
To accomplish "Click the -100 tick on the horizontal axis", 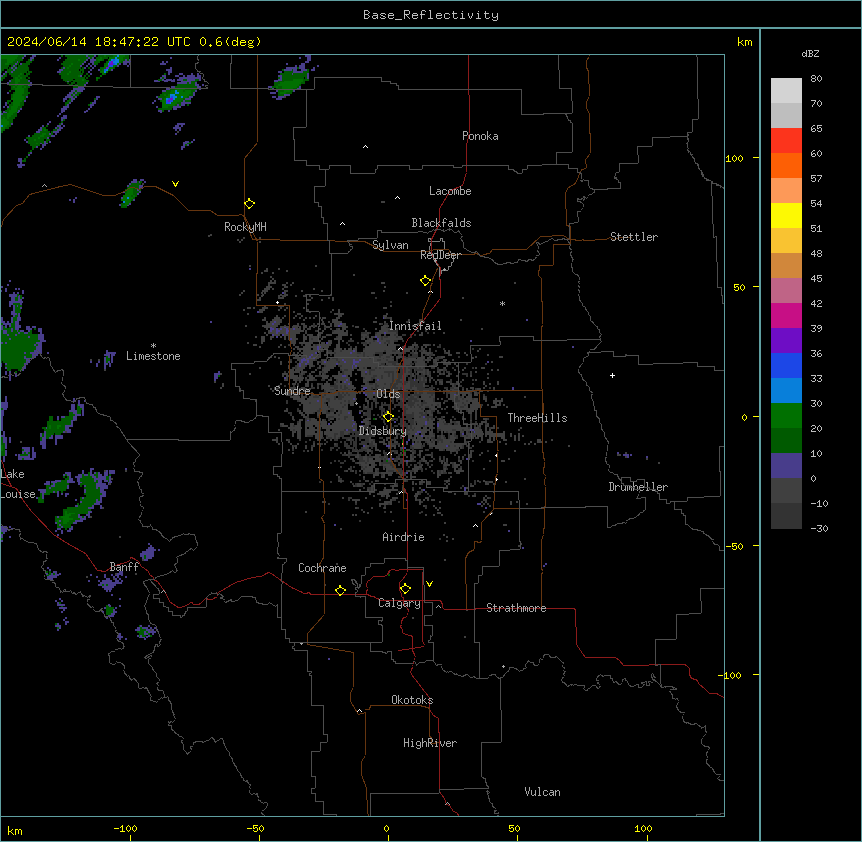I will click(125, 828).
